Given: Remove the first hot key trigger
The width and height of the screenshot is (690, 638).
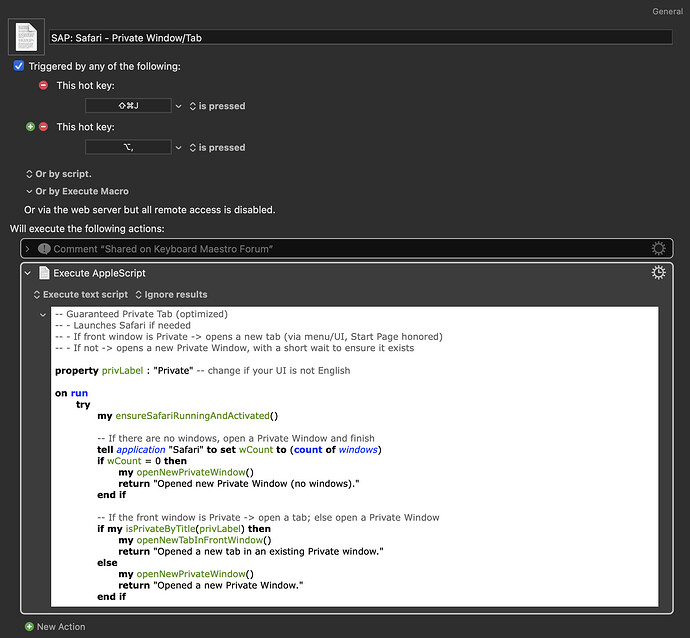Looking at the screenshot, I should (x=43, y=85).
